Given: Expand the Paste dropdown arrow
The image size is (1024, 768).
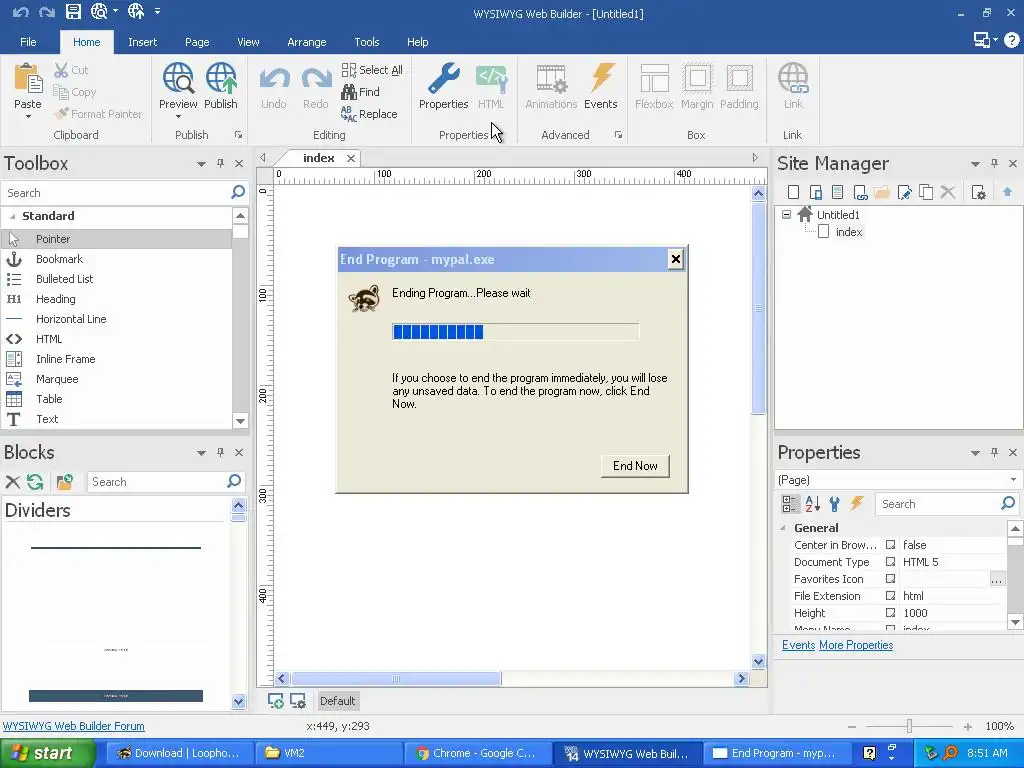Looking at the screenshot, I should [x=28, y=117].
